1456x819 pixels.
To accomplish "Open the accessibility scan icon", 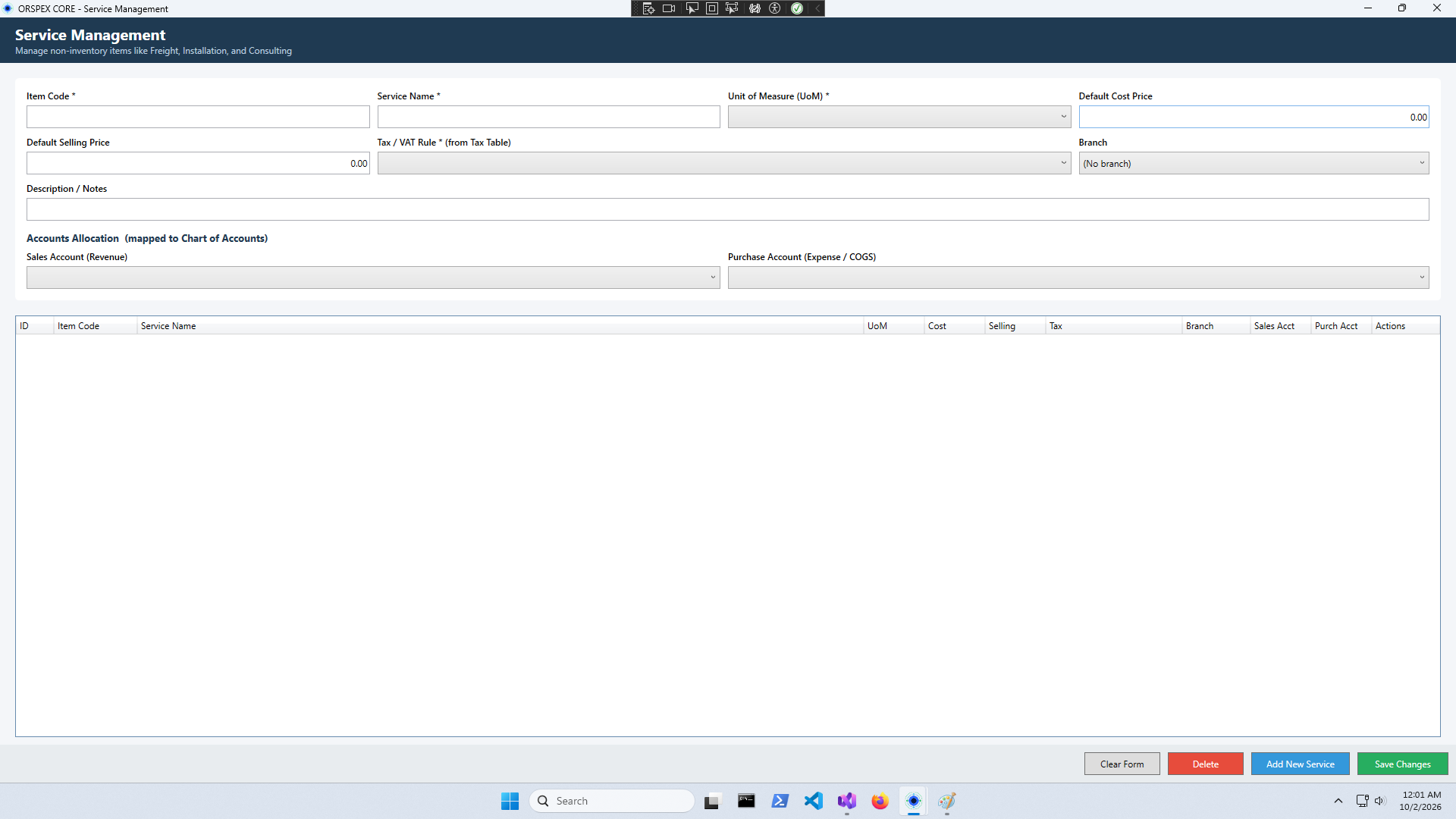I will [775, 8].
